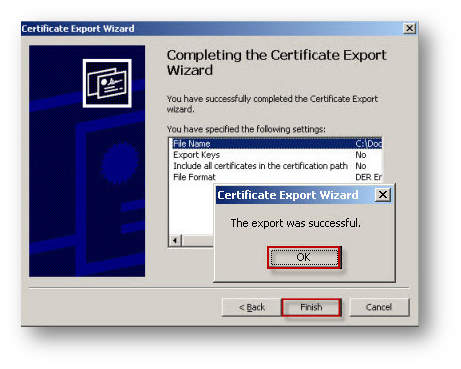Viewport: 461px width, 369px height.
Task: Click the Finish button
Action: coord(311,307)
